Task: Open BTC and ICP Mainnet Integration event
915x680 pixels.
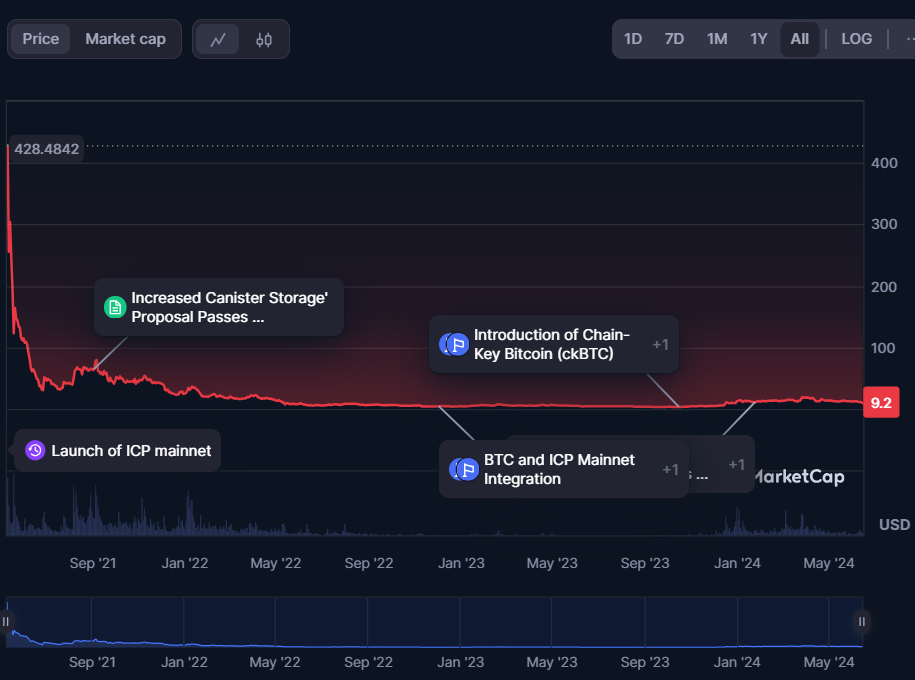Action: tap(564, 469)
